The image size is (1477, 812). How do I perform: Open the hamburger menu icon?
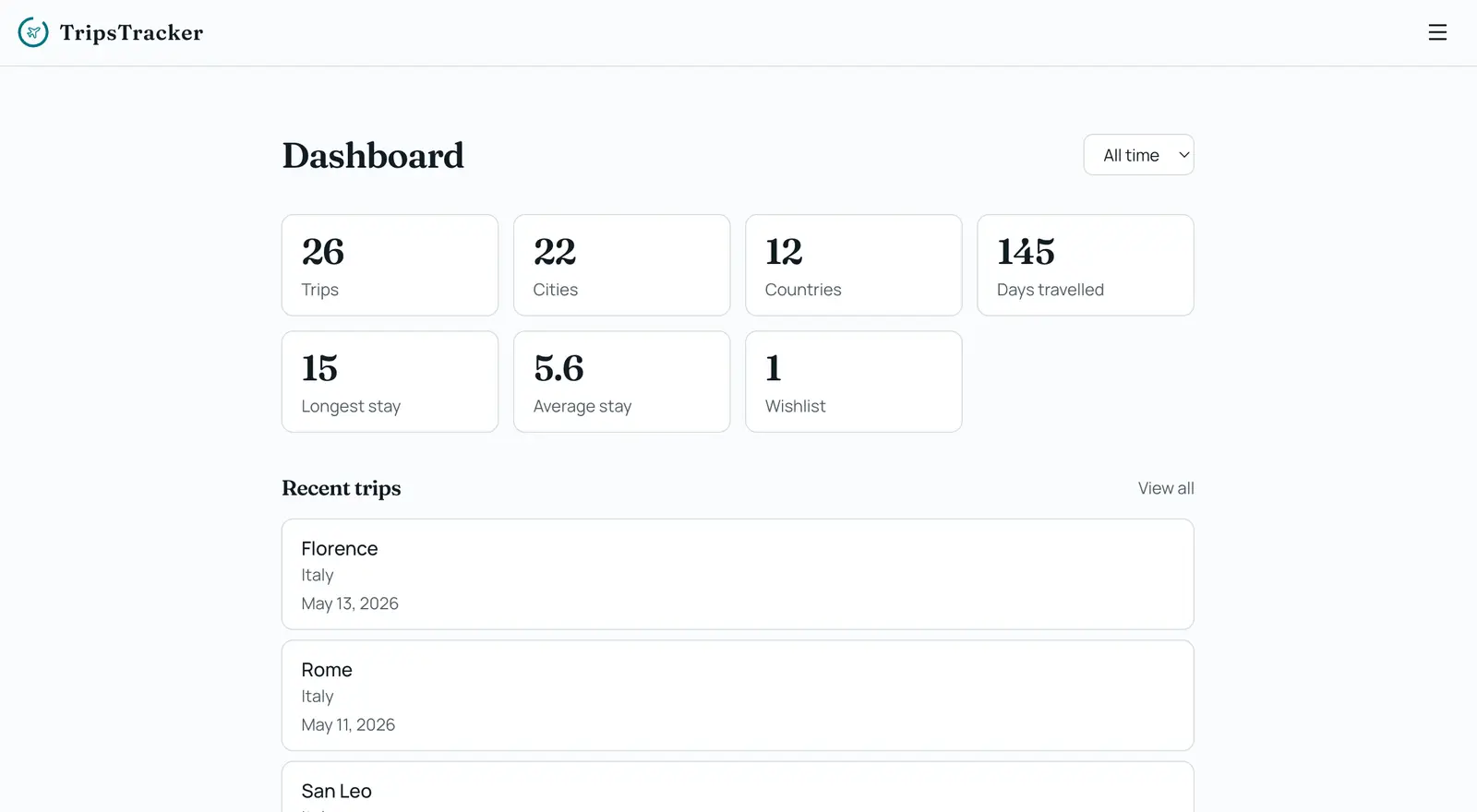[1437, 32]
